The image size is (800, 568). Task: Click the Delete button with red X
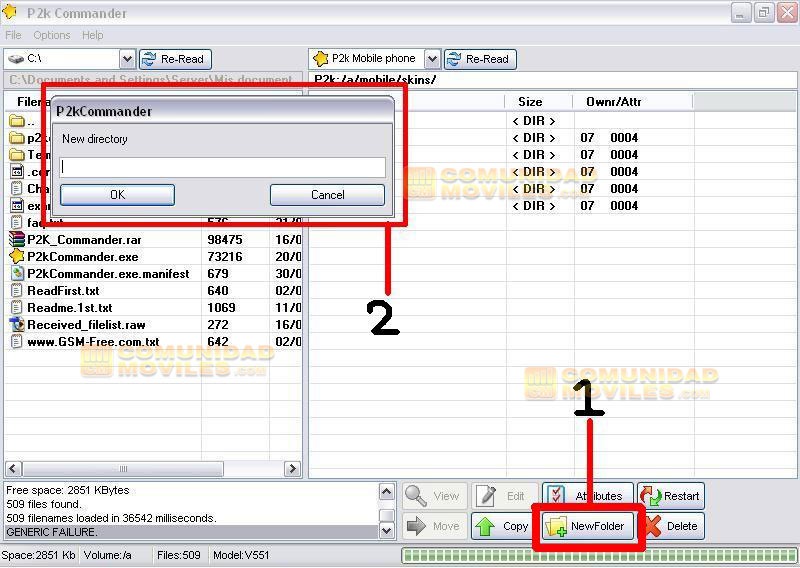tap(671, 526)
